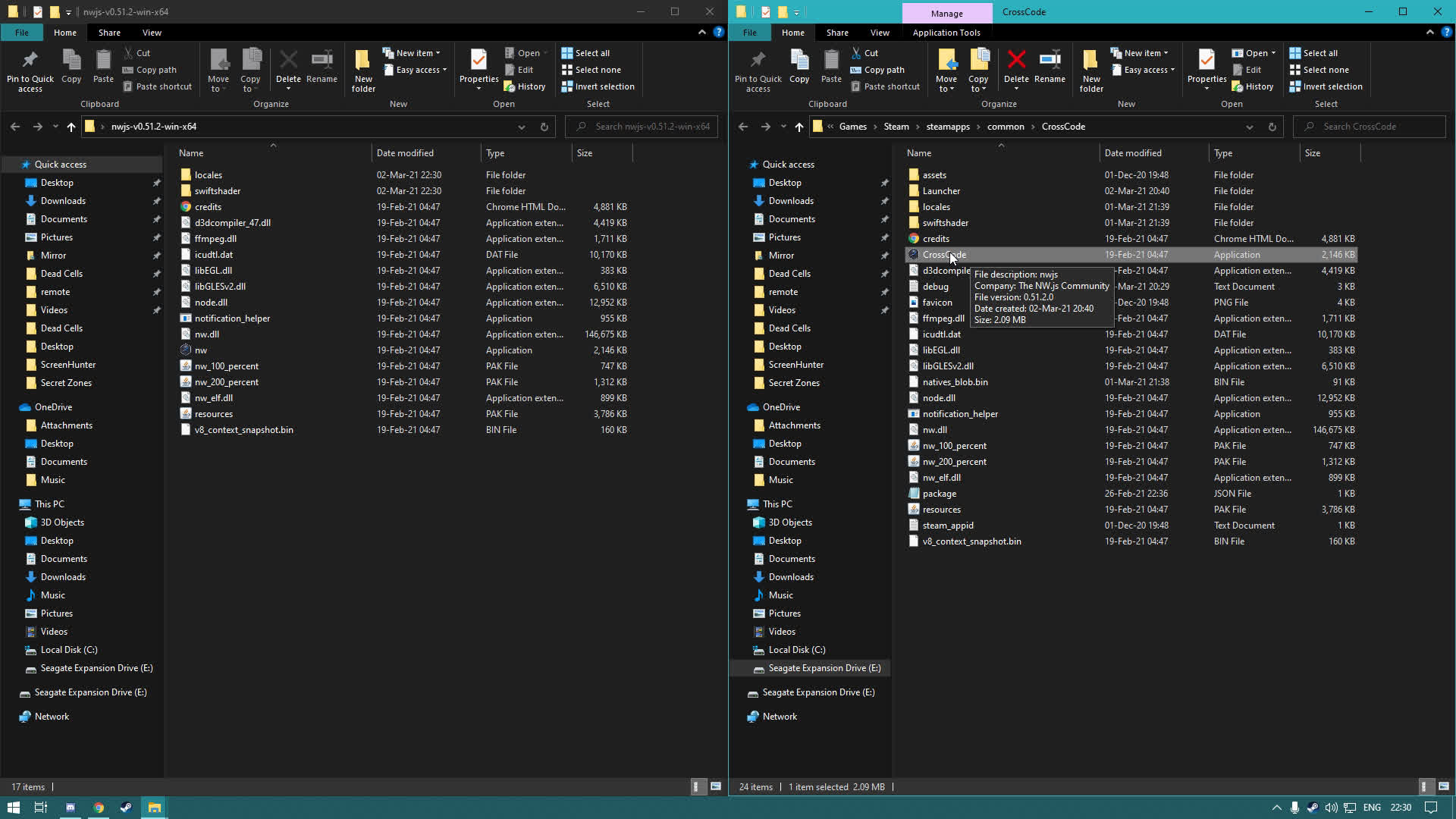Select all files in nwjs folder
The height and width of the screenshot is (819, 1456).
coord(586,52)
